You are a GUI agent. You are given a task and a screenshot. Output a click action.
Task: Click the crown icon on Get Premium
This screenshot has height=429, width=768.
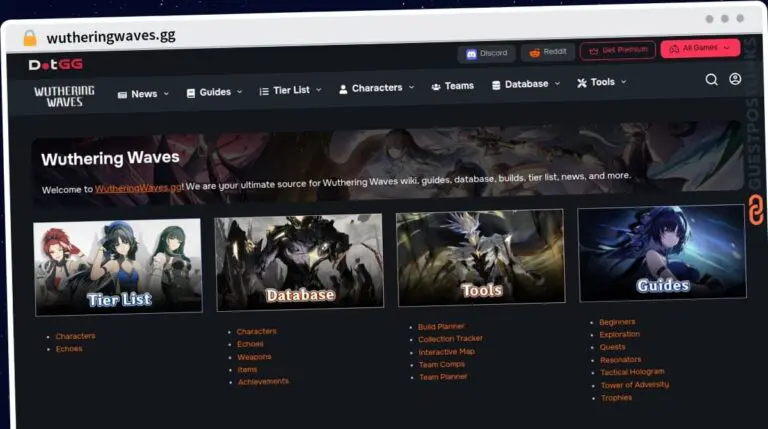coord(594,51)
